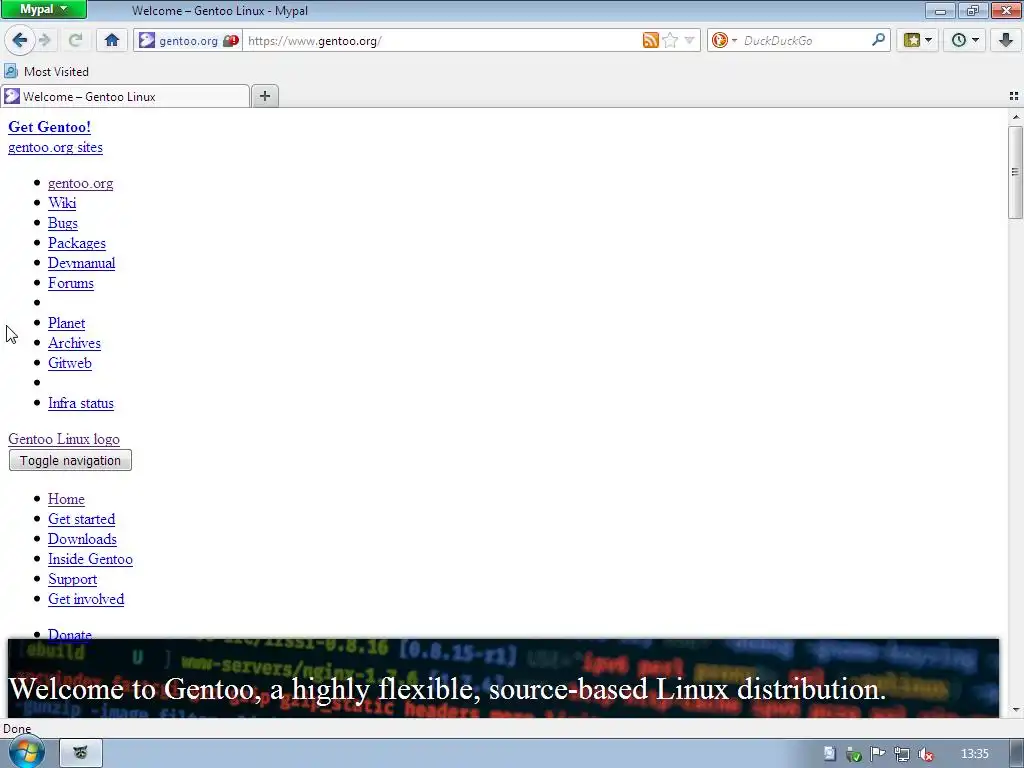Open the Devmanual link

pos(82,263)
